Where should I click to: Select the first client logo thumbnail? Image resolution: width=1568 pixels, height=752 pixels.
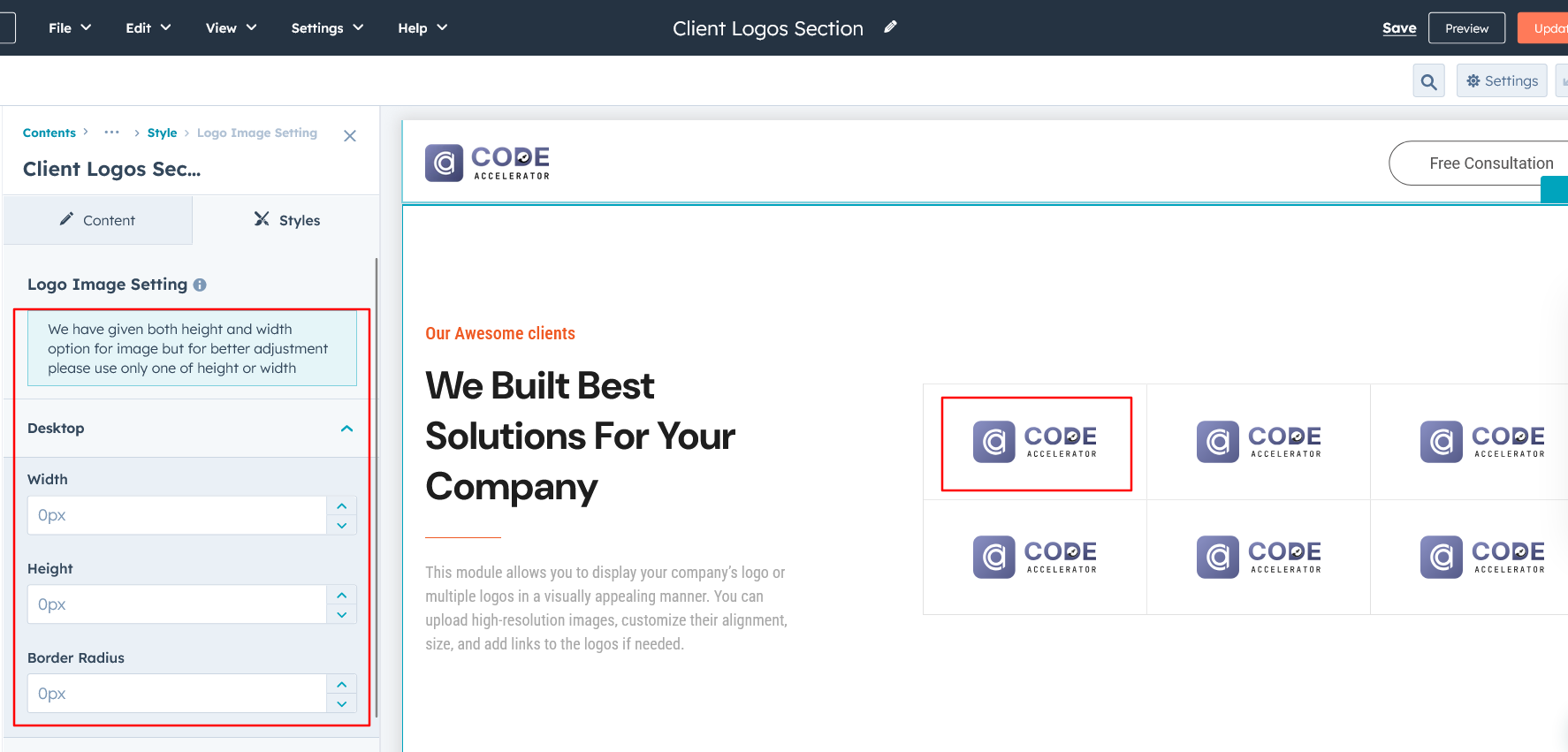[x=1035, y=443]
